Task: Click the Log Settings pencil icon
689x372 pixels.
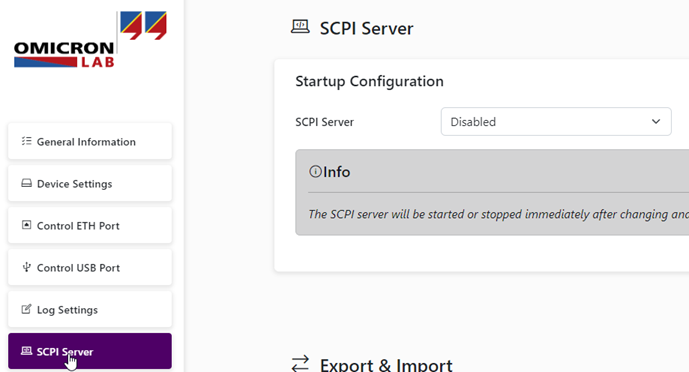Action: pyautogui.click(x=26, y=309)
